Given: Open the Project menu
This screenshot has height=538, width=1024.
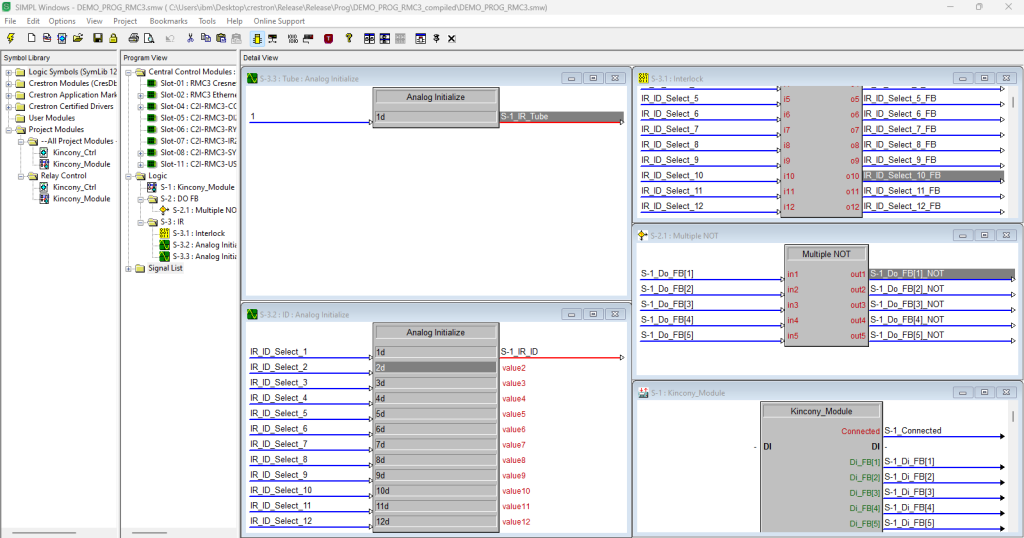Looking at the screenshot, I should coord(125,21).
